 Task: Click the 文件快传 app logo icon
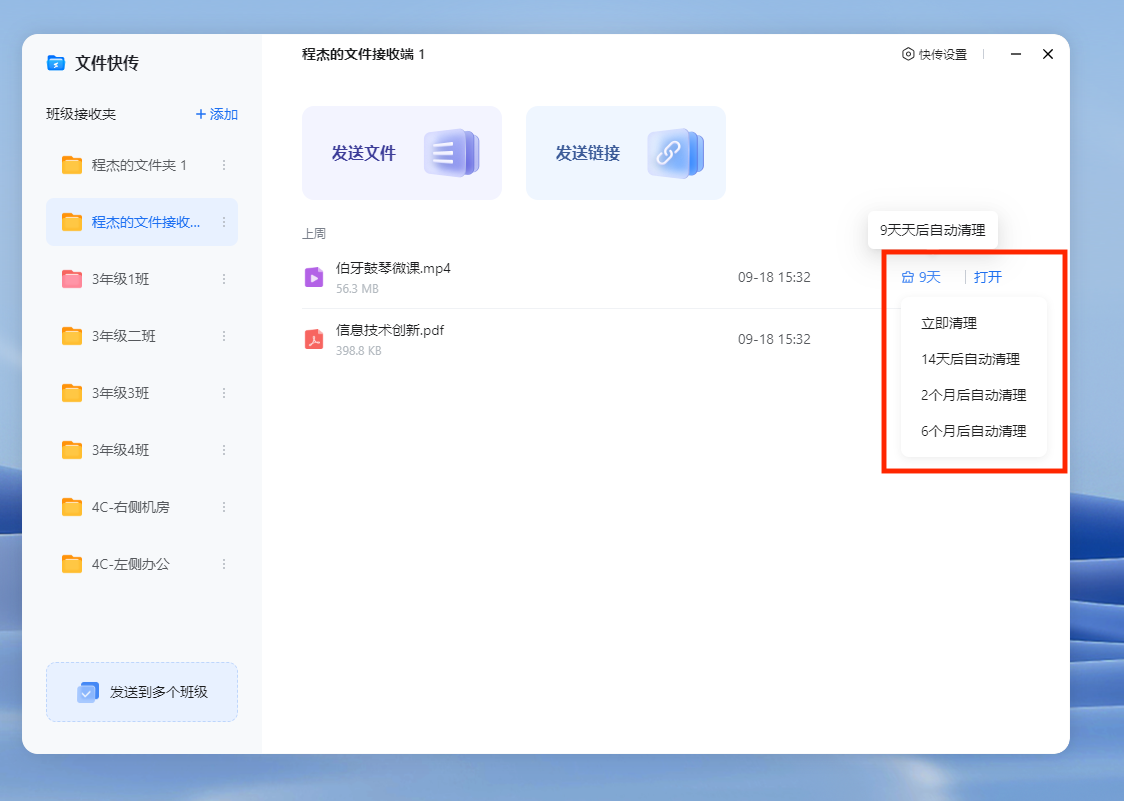56,62
